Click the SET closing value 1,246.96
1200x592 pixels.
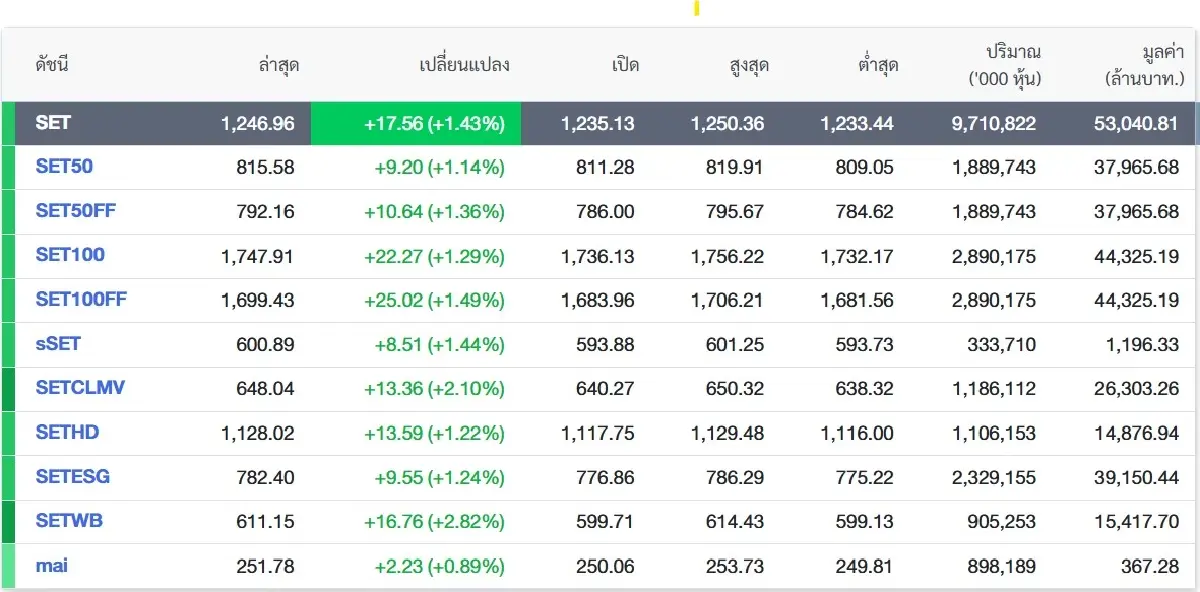257,124
